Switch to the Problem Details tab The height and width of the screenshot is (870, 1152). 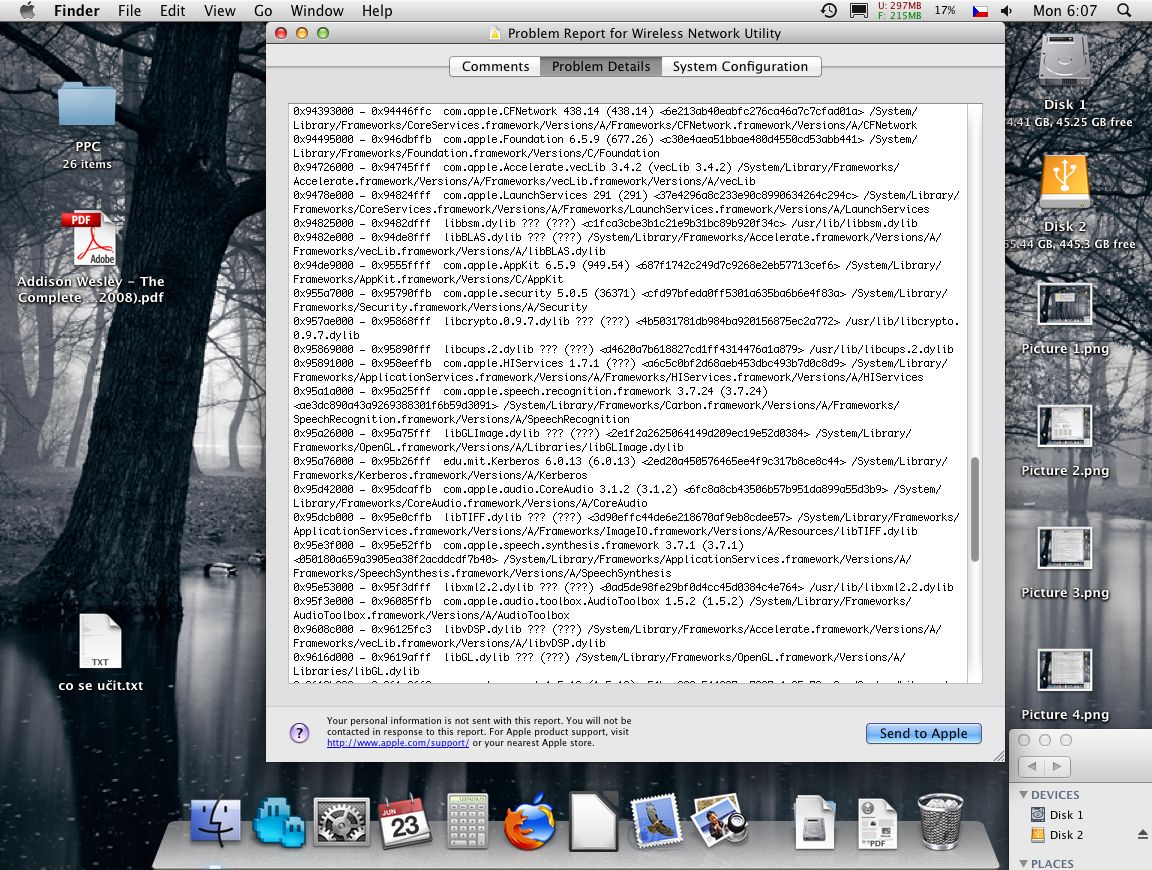[x=601, y=66]
